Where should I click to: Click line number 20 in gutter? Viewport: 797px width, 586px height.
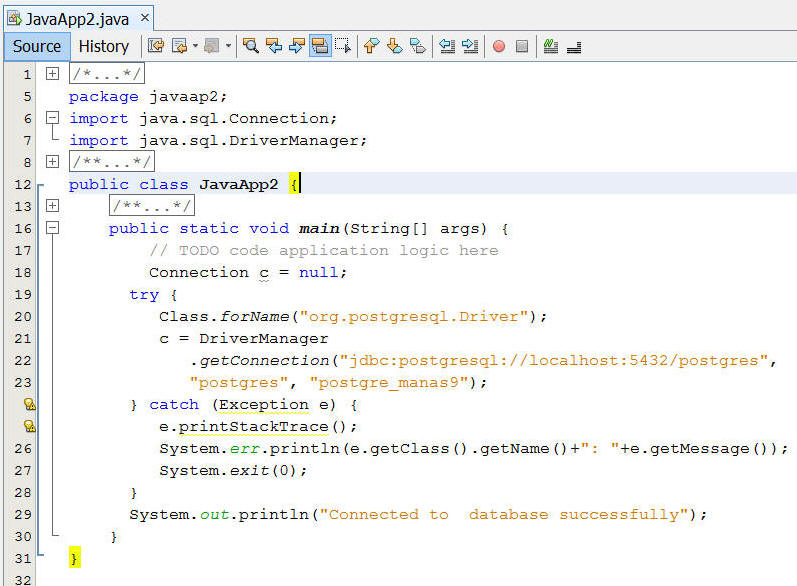pyautogui.click(x=23, y=316)
